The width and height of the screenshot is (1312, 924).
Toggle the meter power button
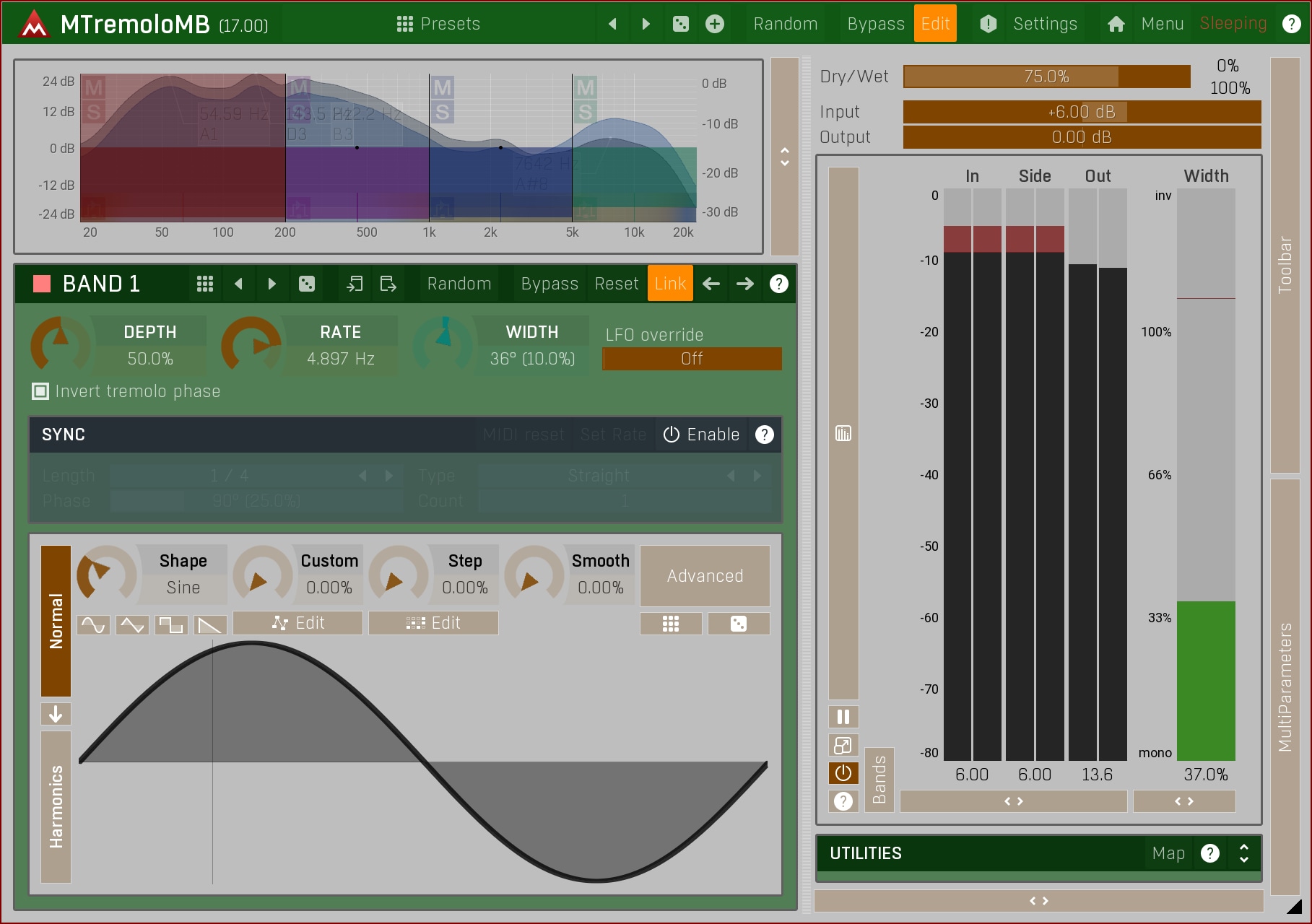tap(843, 773)
